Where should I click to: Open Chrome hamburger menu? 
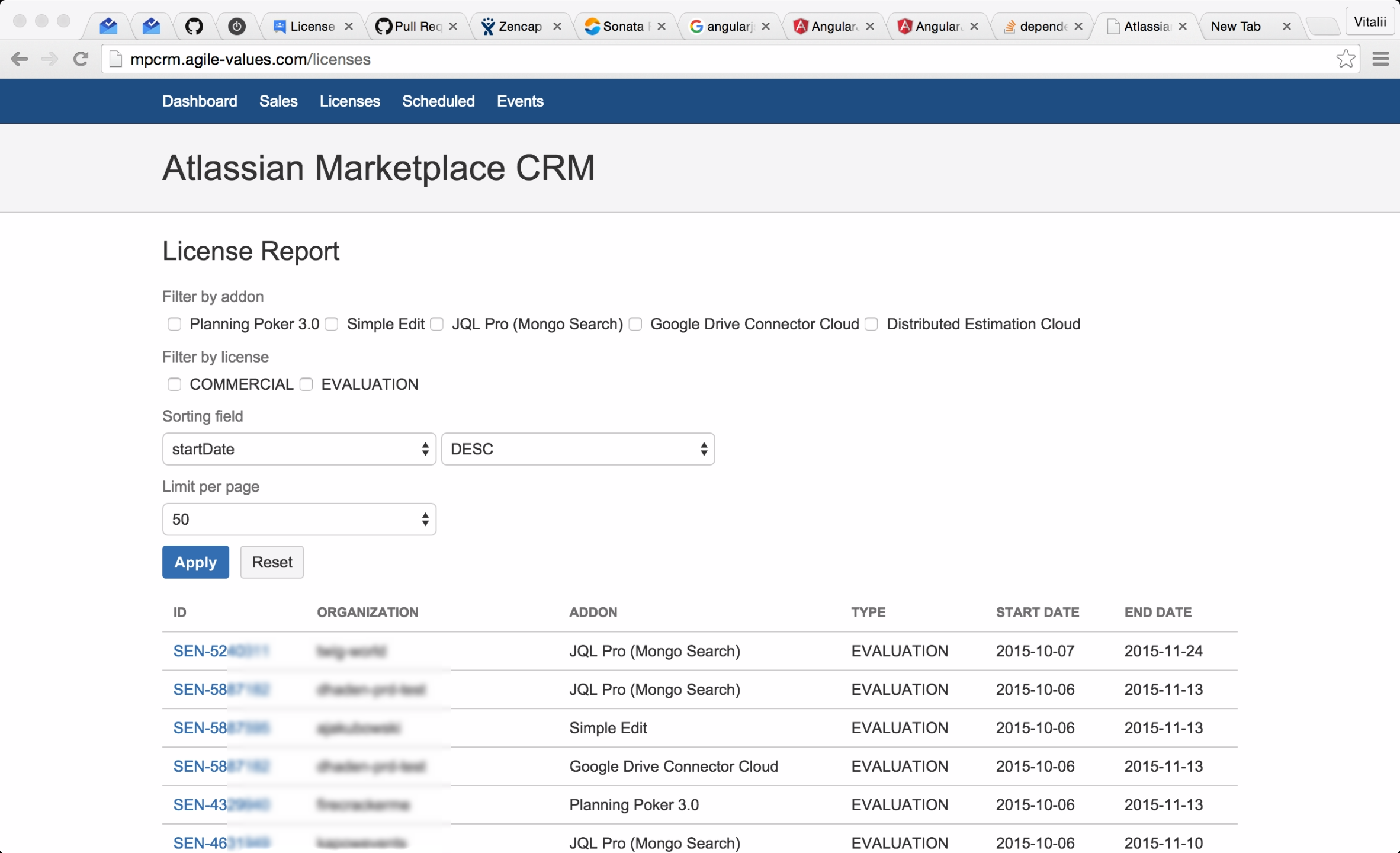pos(1380,59)
